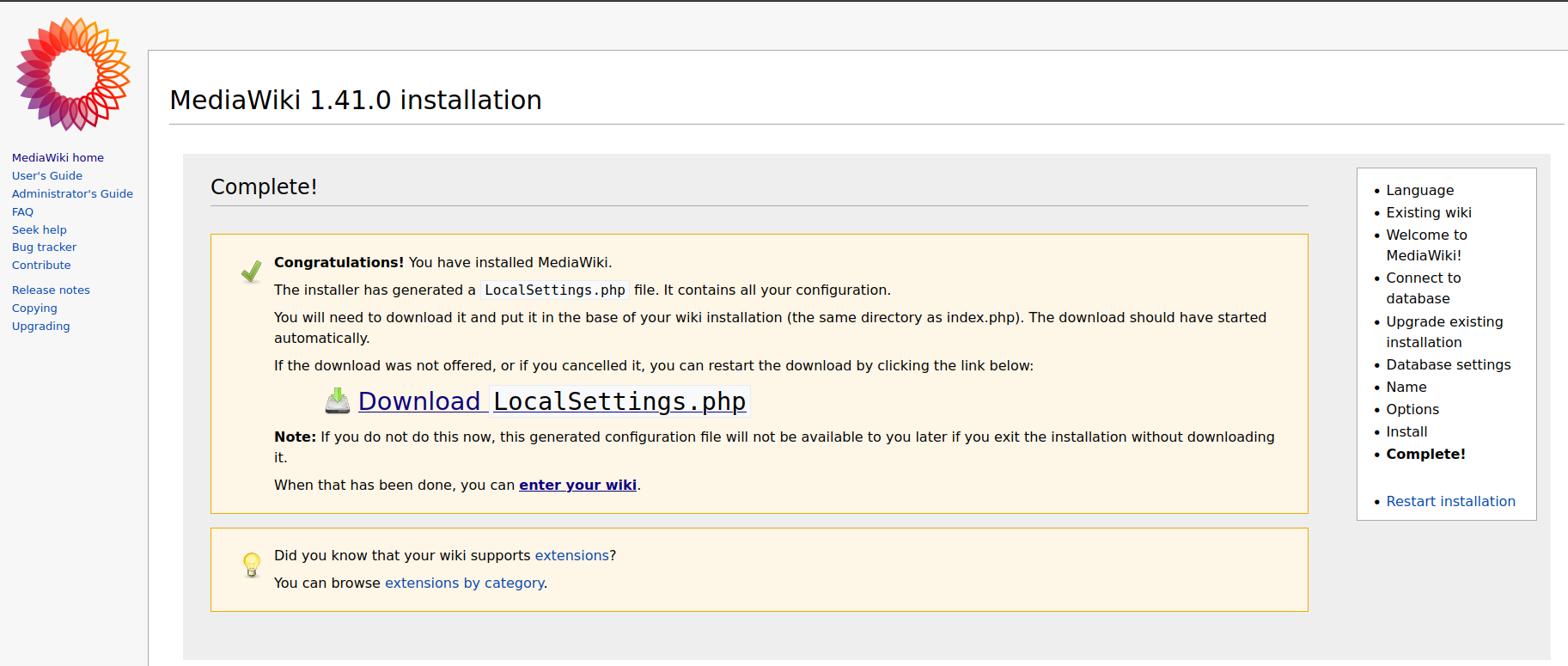
Task: Select the Existing wiki installer step
Action: [x=1428, y=212]
